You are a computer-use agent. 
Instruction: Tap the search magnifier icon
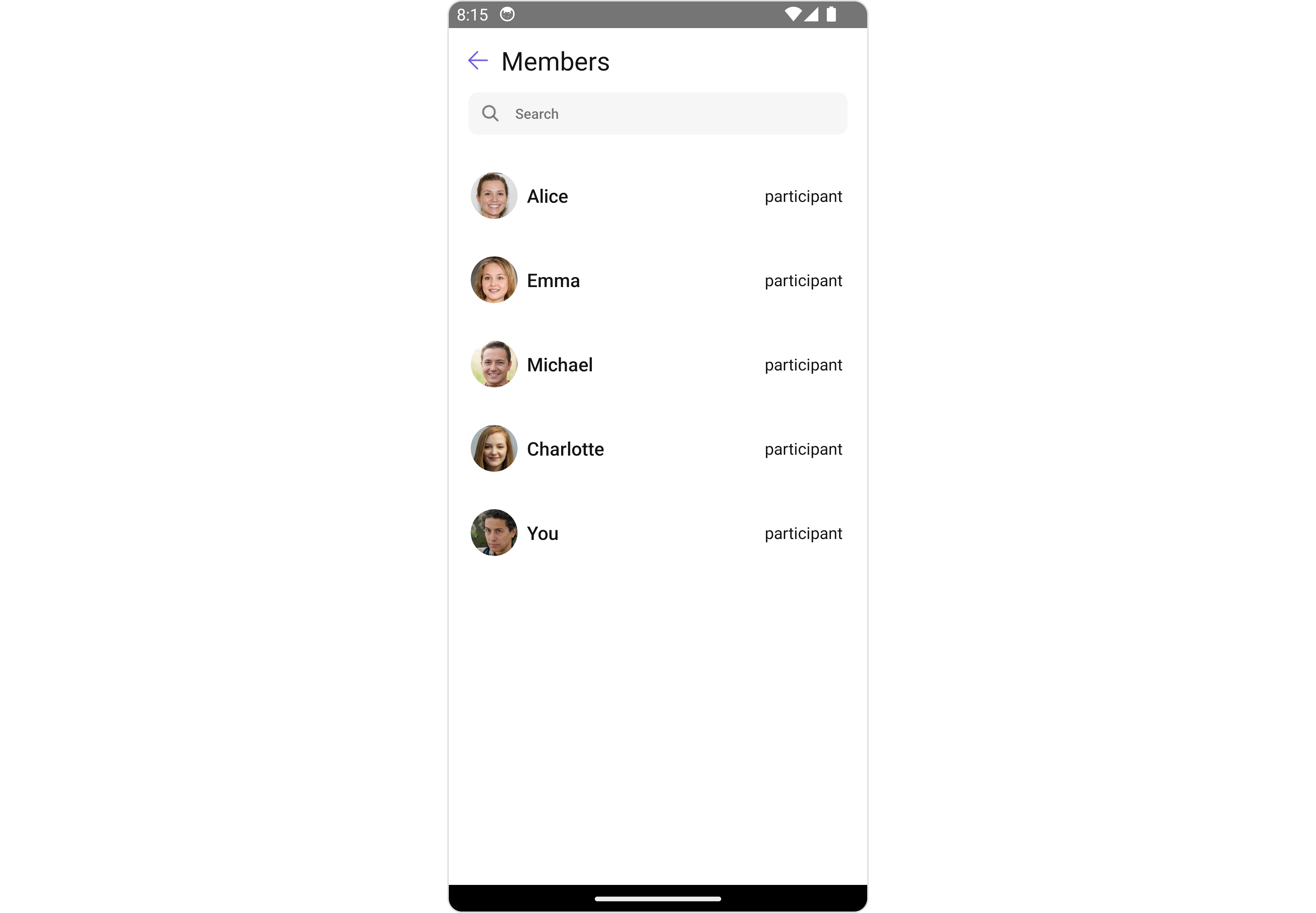click(490, 113)
